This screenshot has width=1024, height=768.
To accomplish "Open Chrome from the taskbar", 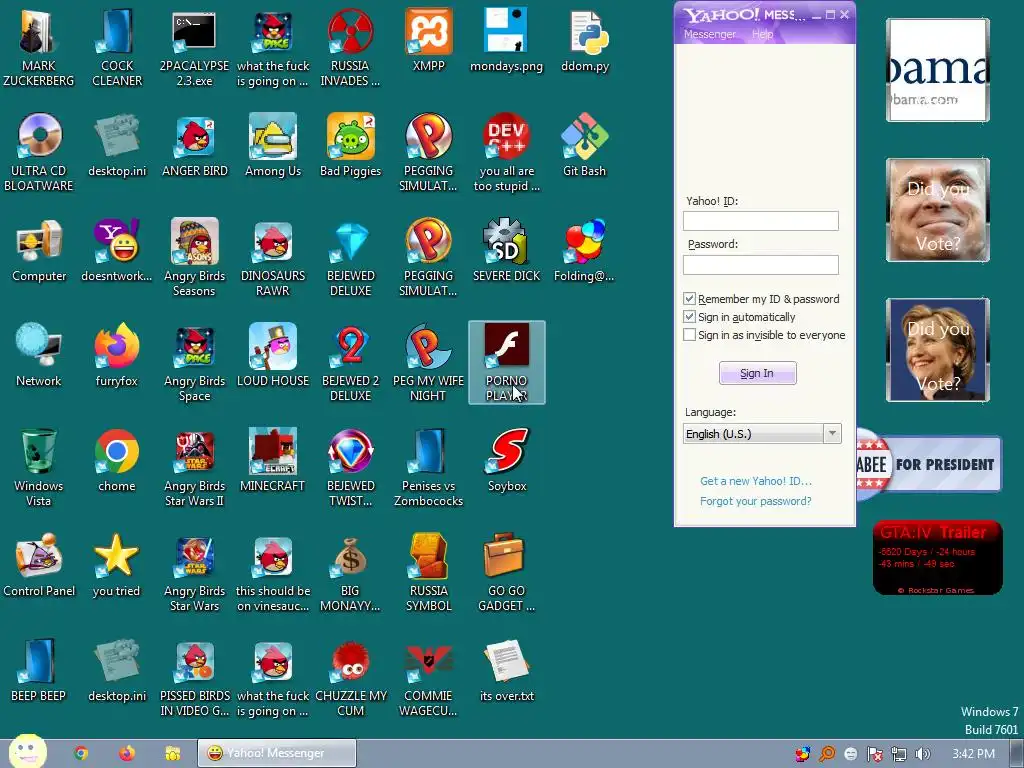I will [81, 753].
